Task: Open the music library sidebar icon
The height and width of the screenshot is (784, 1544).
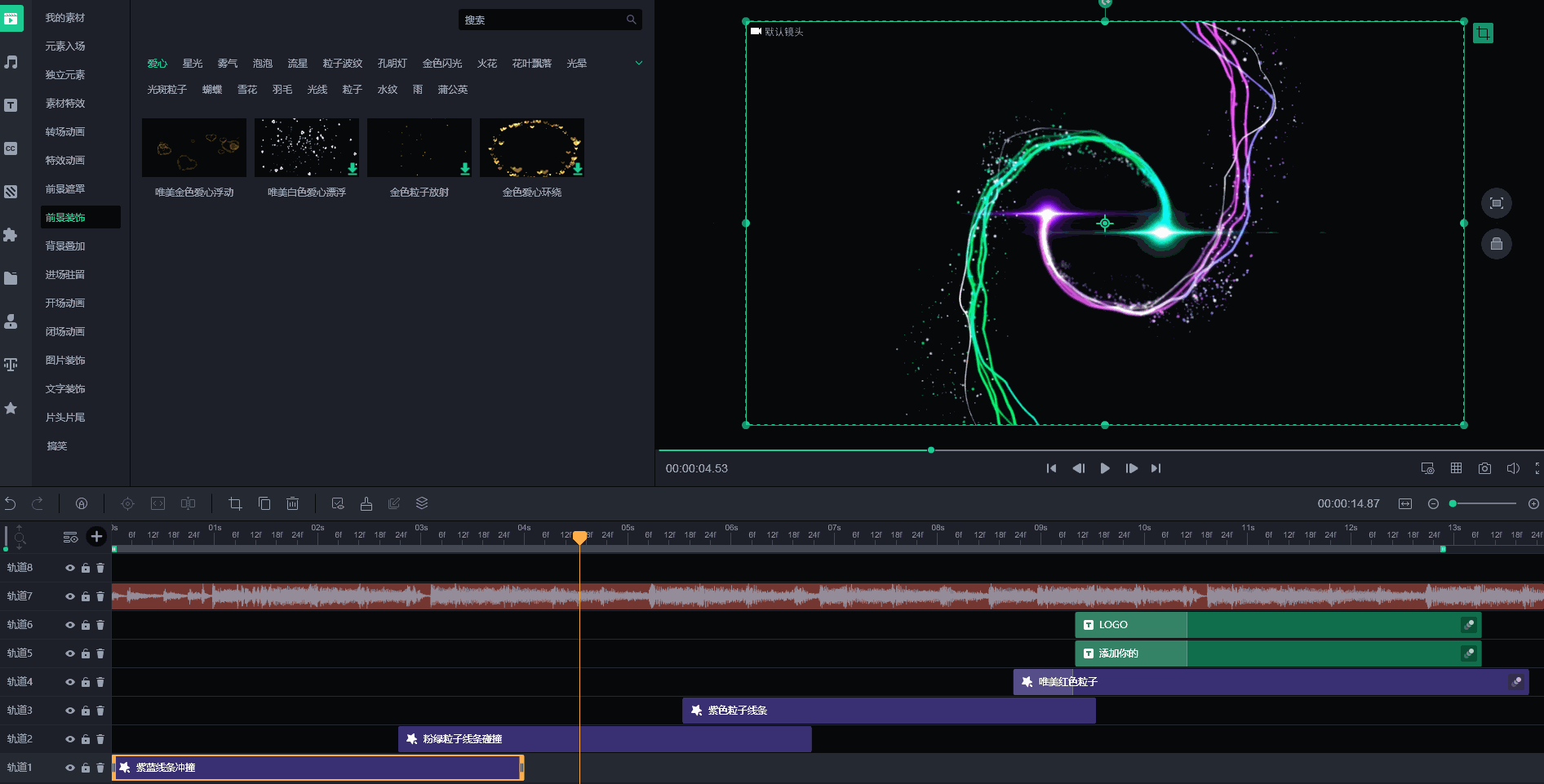Action: pos(11,62)
